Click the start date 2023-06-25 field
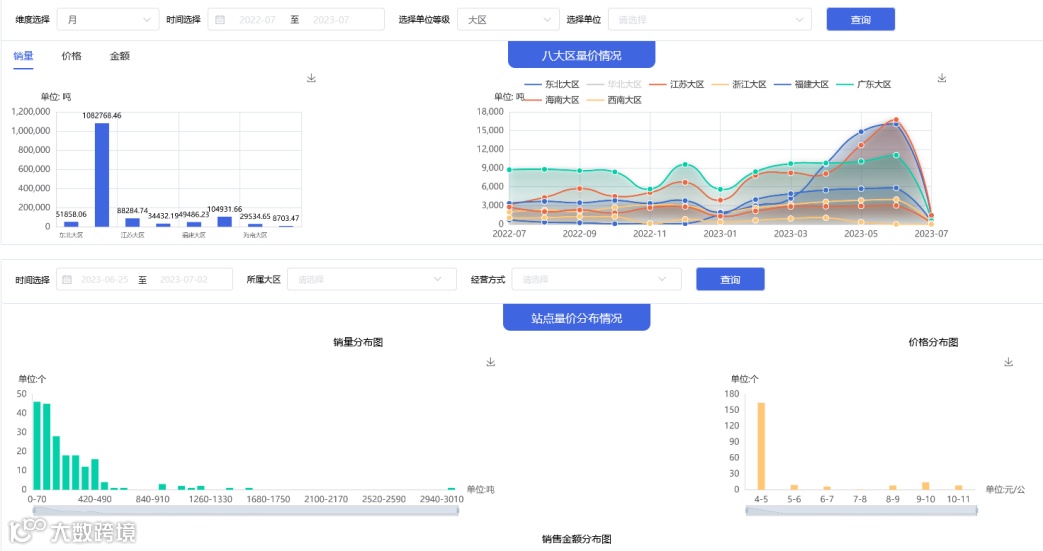Viewport: 1043px width, 551px height. coord(104,279)
